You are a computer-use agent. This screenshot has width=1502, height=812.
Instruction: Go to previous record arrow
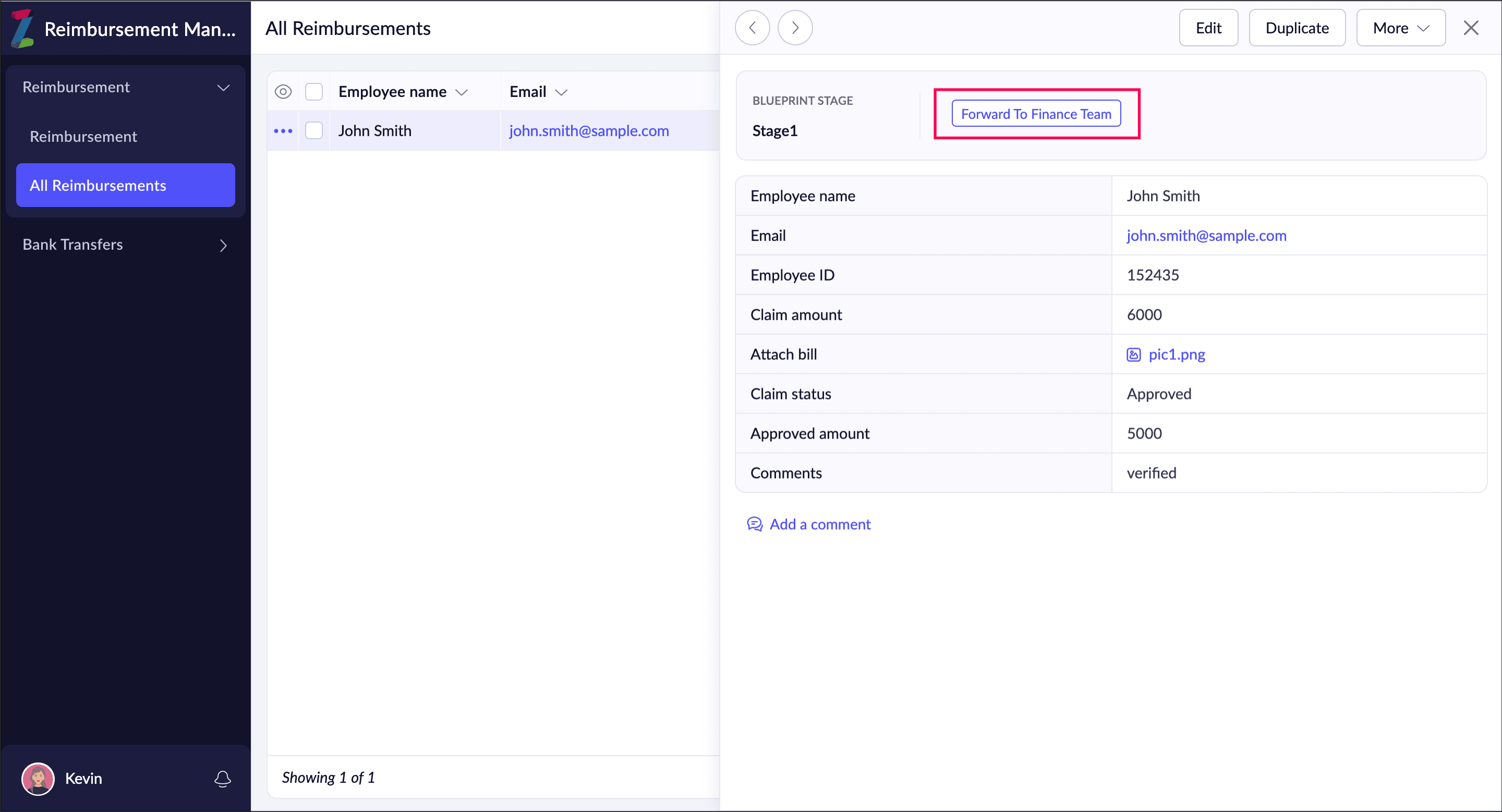click(752, 28)
